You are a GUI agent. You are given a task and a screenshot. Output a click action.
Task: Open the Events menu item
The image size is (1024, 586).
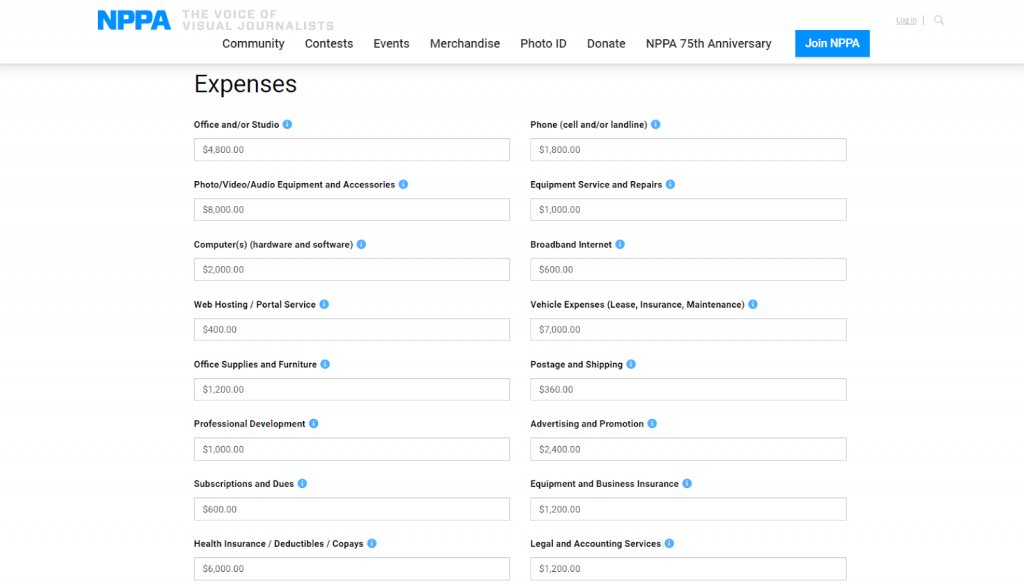point(391,44)
